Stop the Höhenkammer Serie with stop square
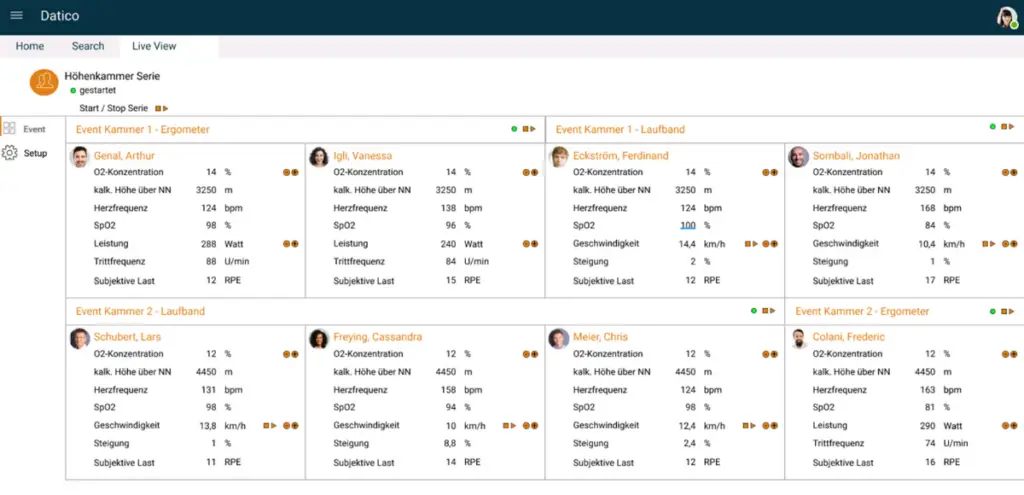This screenshot has width=1024, height=495. 157,108
